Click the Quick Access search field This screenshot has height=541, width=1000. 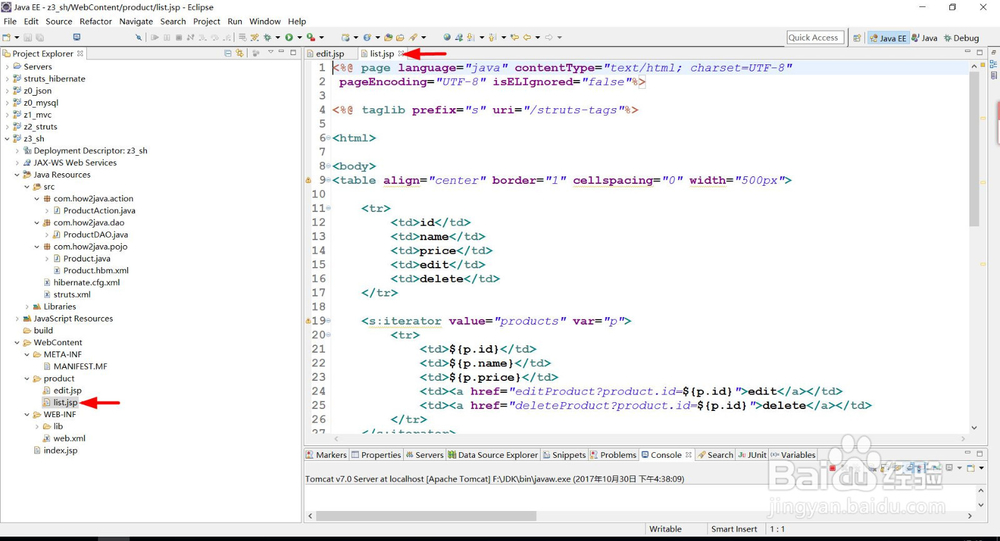815,38
